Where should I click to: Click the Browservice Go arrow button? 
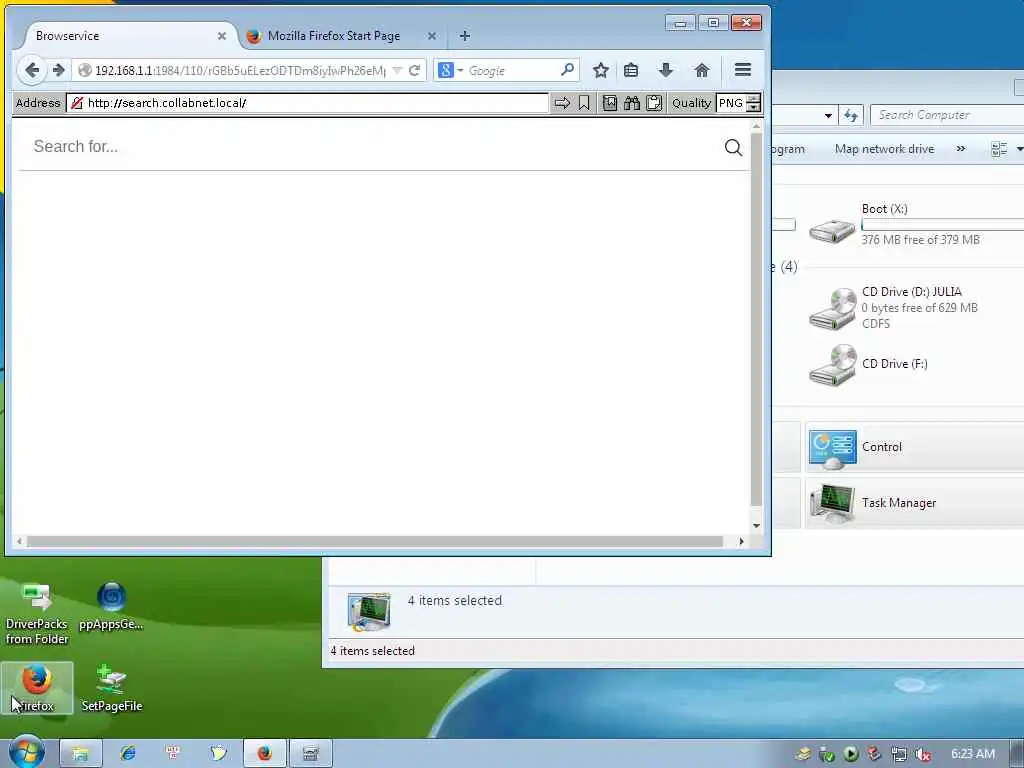coord(562,103)
